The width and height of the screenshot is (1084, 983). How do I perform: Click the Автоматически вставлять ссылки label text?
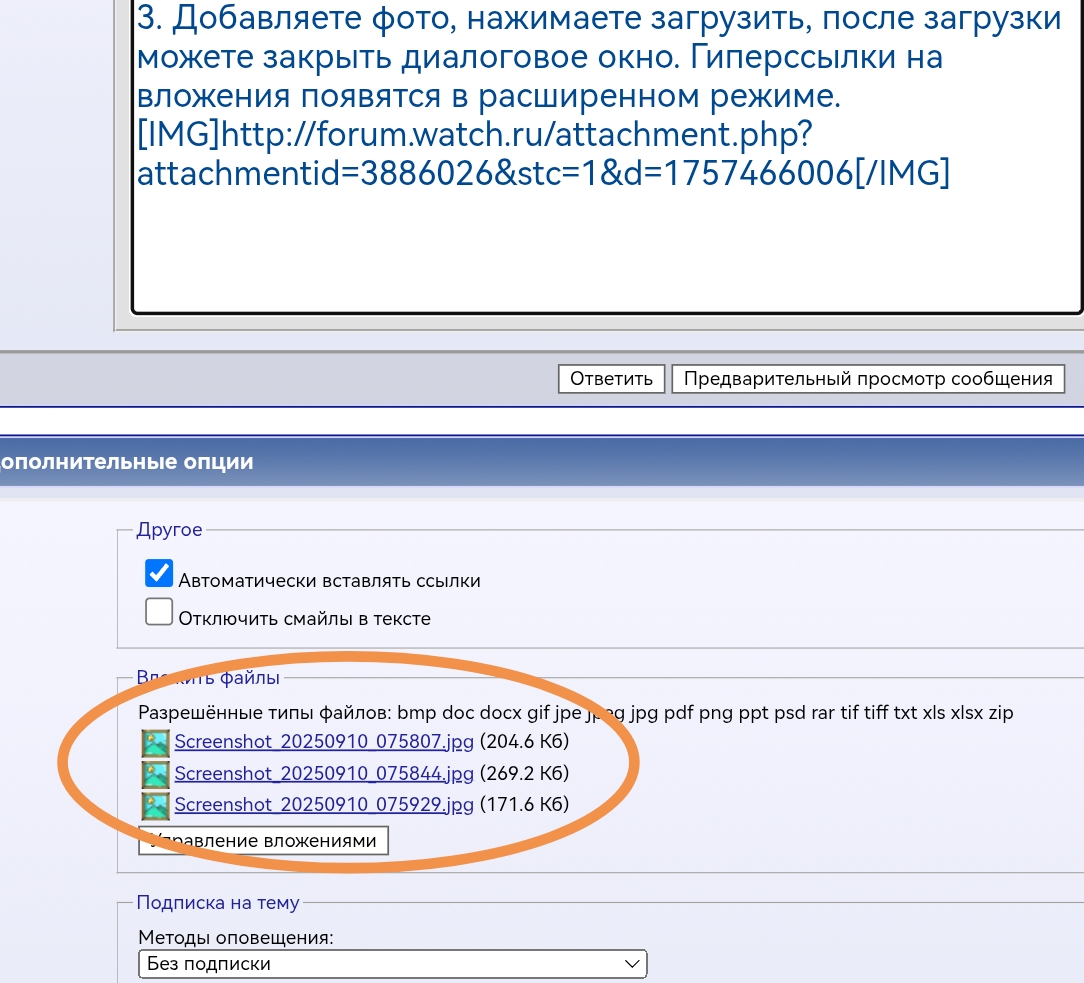[329, 580]
